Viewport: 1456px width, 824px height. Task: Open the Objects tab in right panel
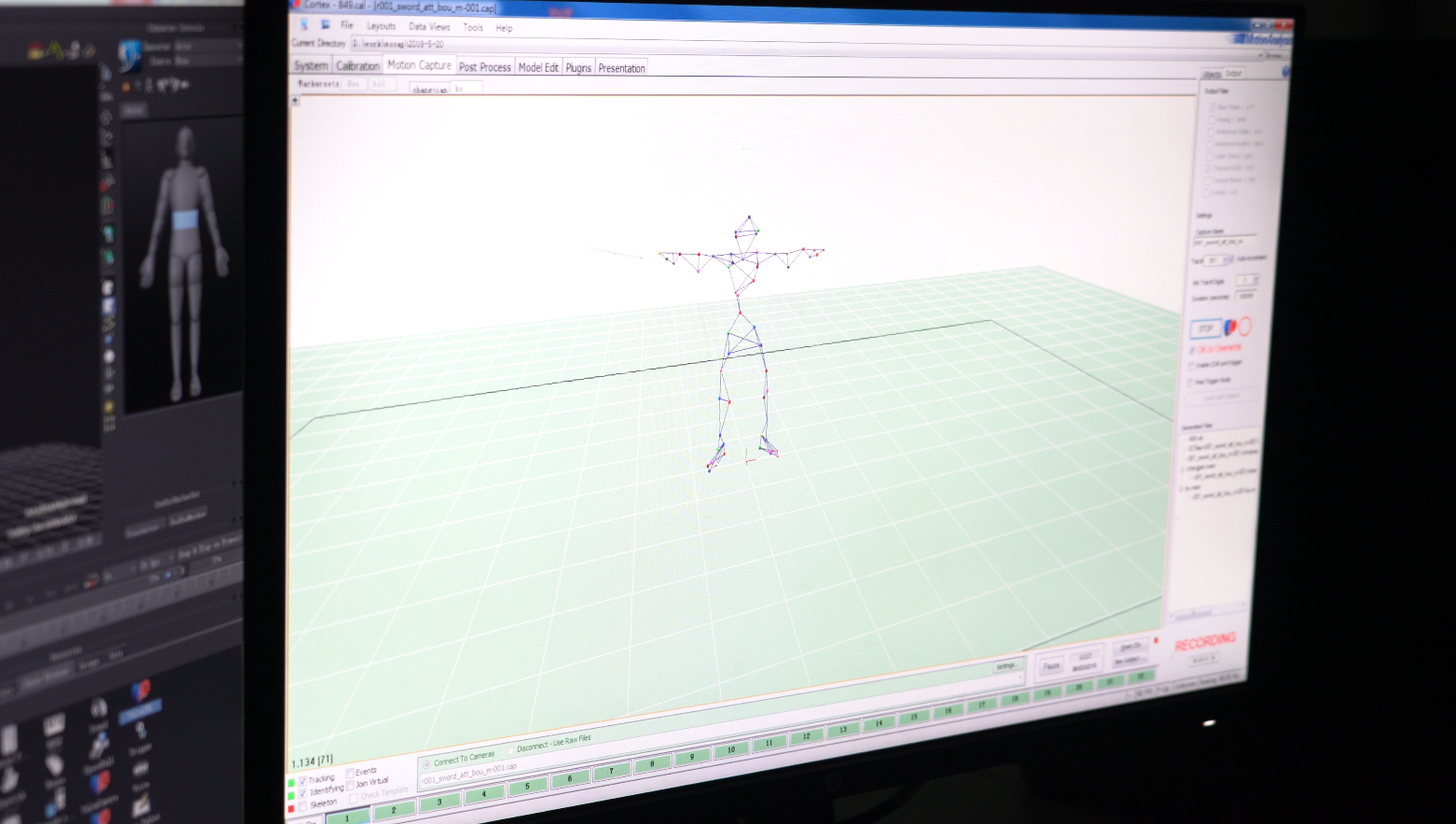coord(1211,75)
